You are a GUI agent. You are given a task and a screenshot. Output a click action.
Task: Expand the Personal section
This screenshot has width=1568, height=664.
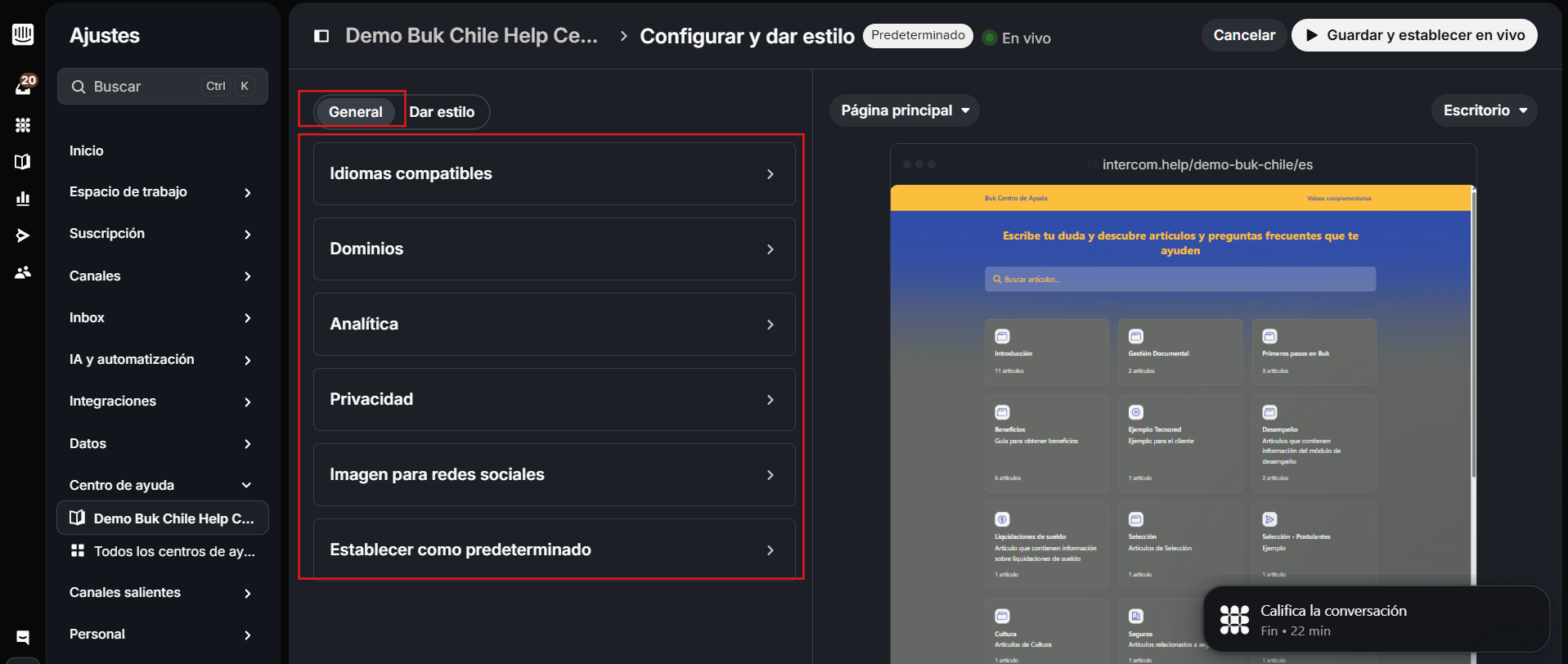coord(161,635)
